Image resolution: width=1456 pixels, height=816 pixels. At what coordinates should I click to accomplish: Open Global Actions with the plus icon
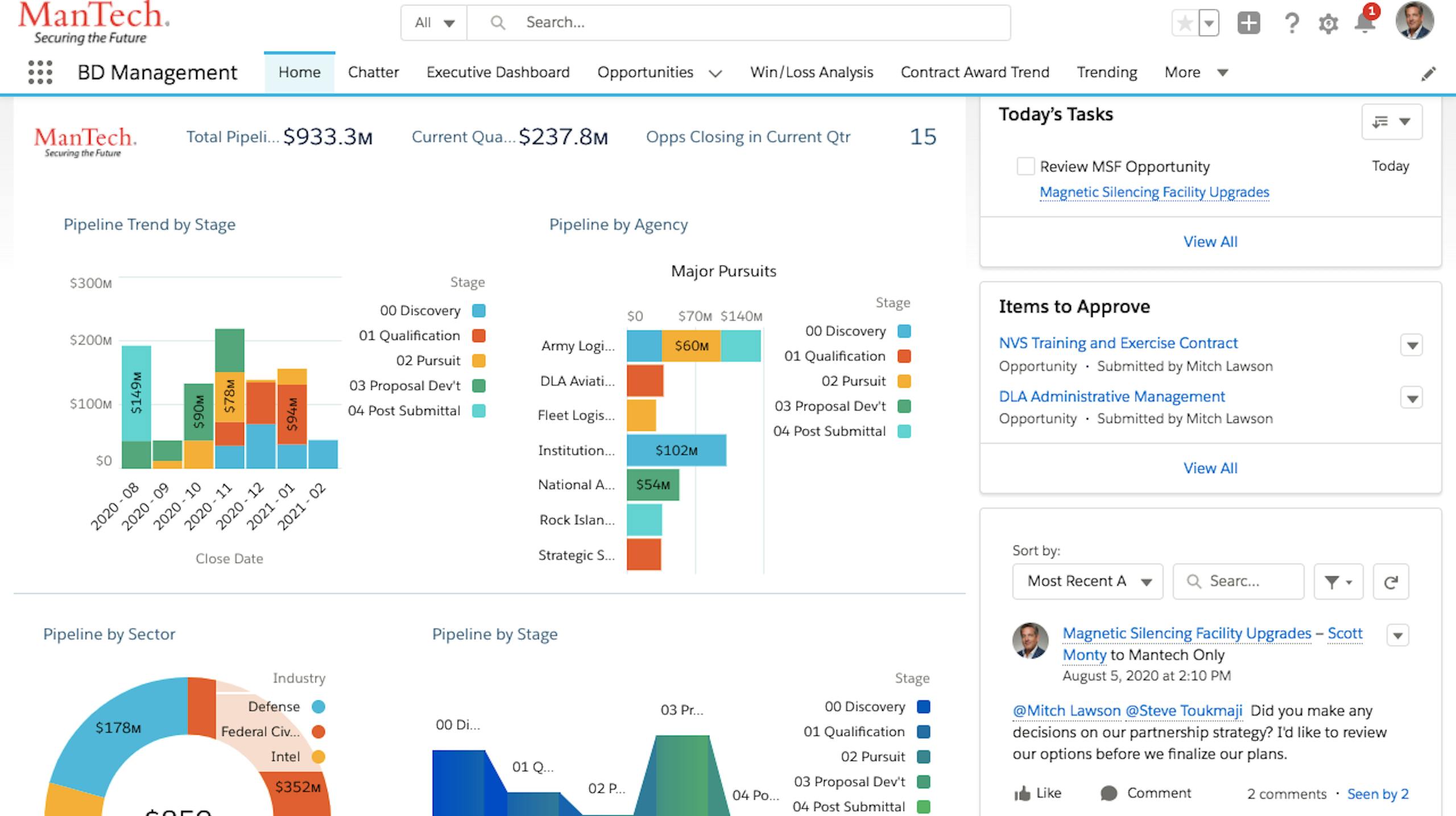coord(1249,23)
